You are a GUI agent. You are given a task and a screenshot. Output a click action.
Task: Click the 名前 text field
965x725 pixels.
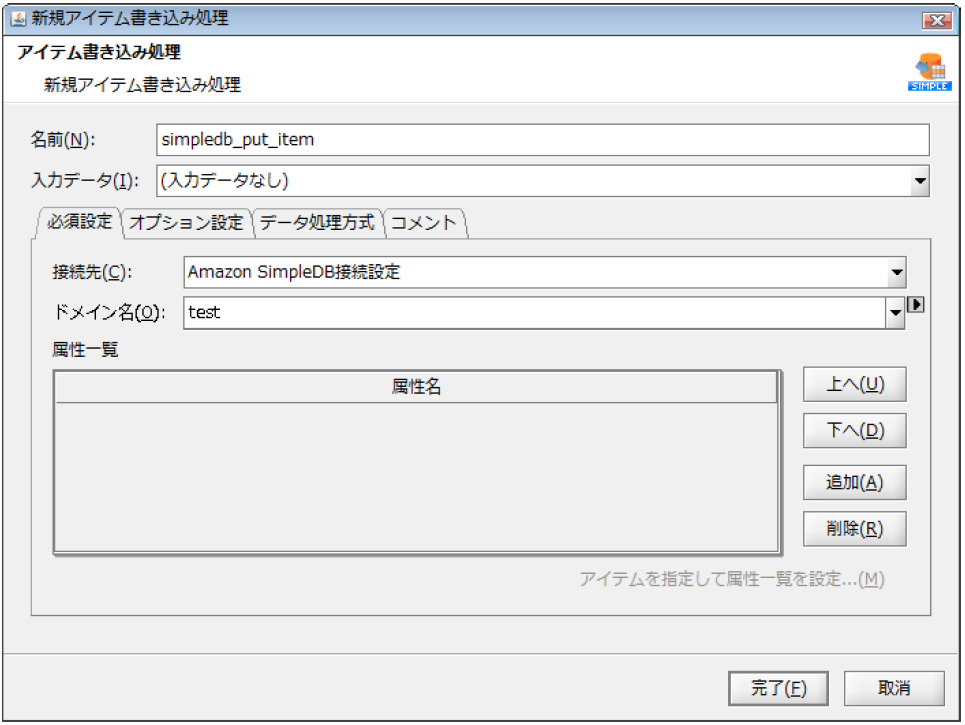tap(542, 140)
